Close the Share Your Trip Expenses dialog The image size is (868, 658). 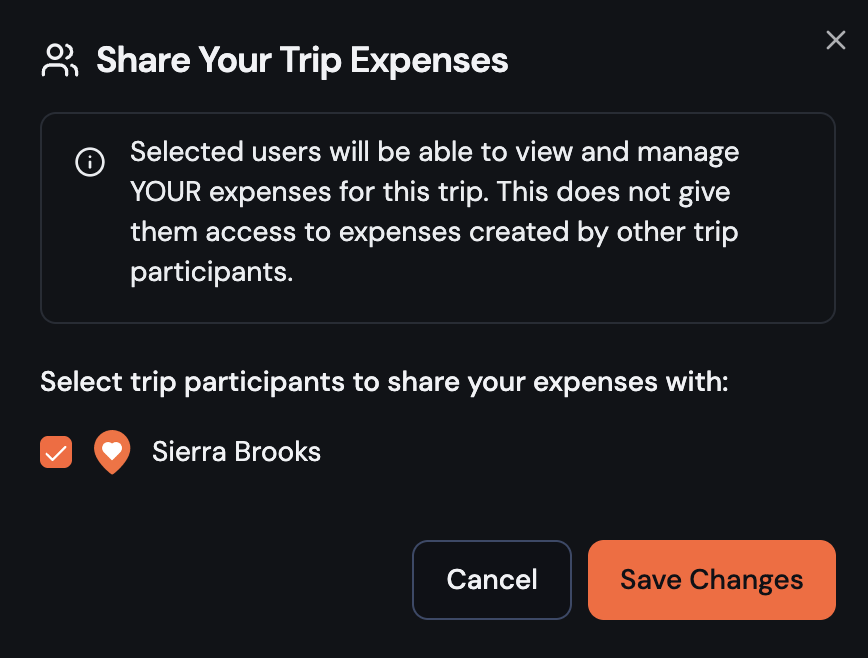pyautogui.click(x=836, y=40)
